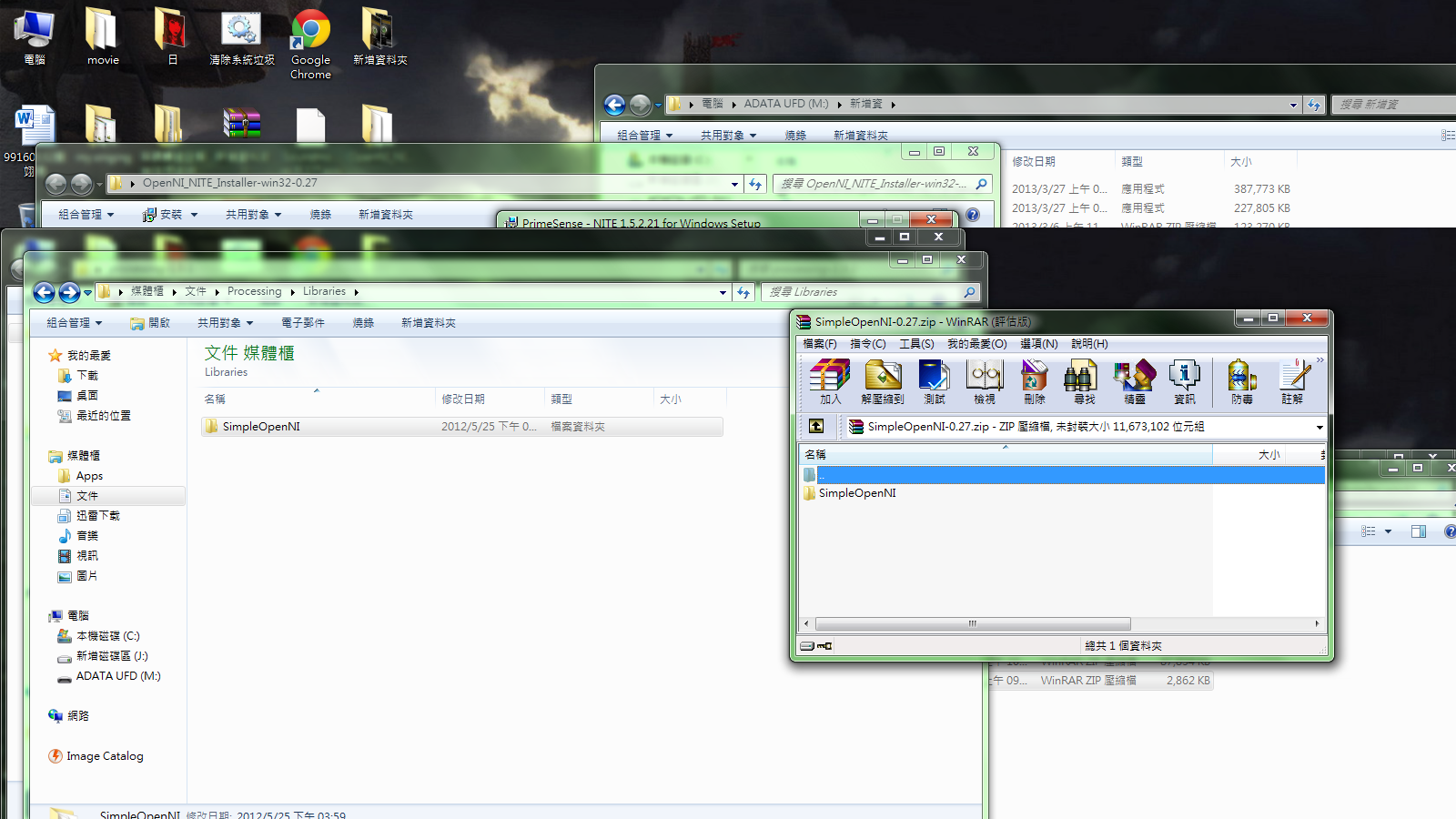Sort Libraries file list by 修改日期 column
This screenshot has height=819, width=1456.
tap(490, 399)
